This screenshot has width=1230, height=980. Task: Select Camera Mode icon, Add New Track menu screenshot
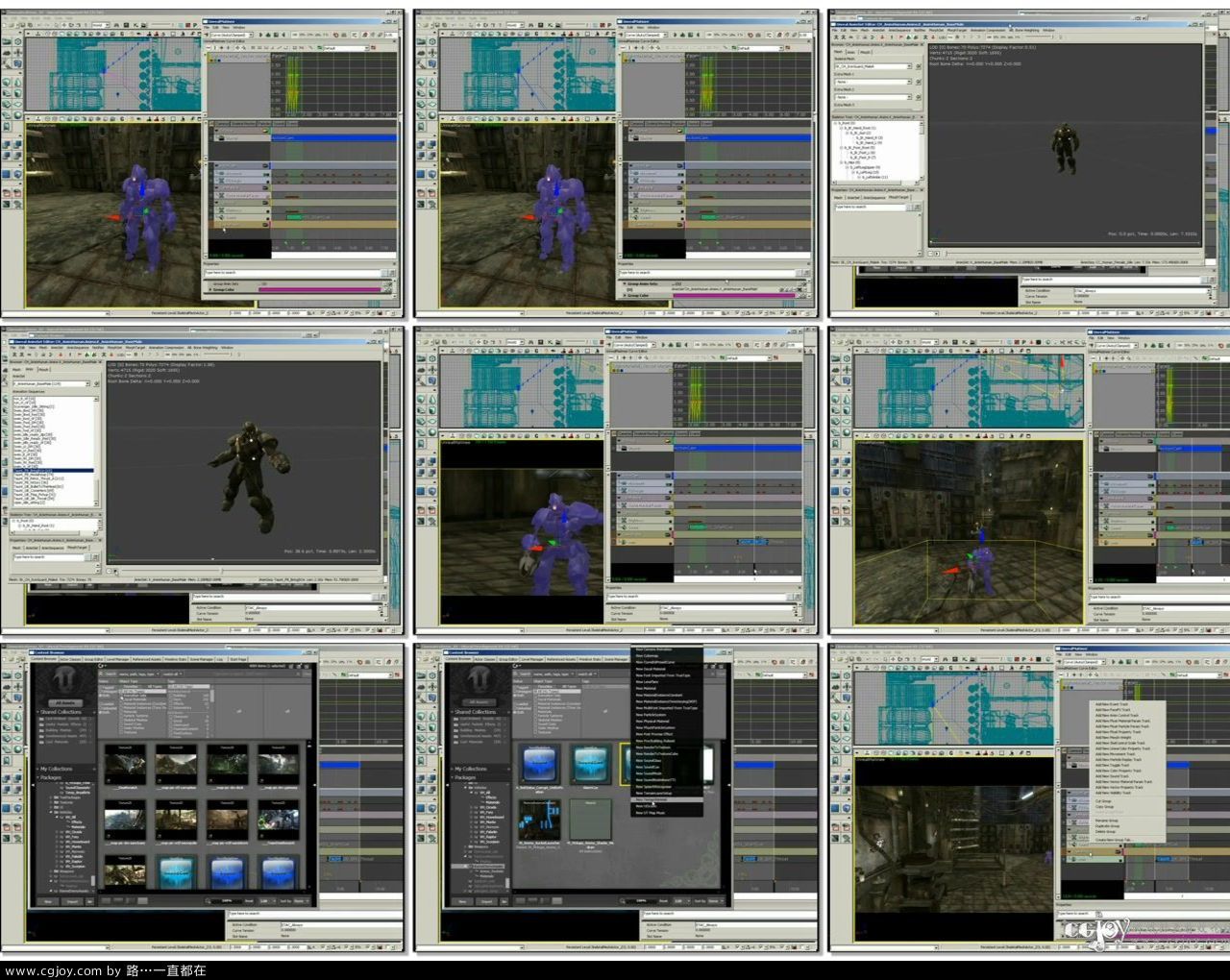(x=835, y=674)
